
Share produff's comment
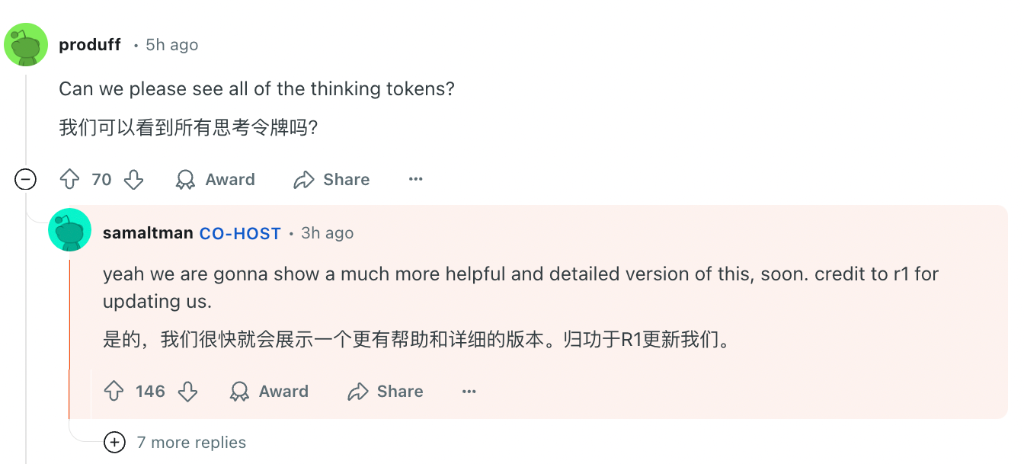pos(332,179)
